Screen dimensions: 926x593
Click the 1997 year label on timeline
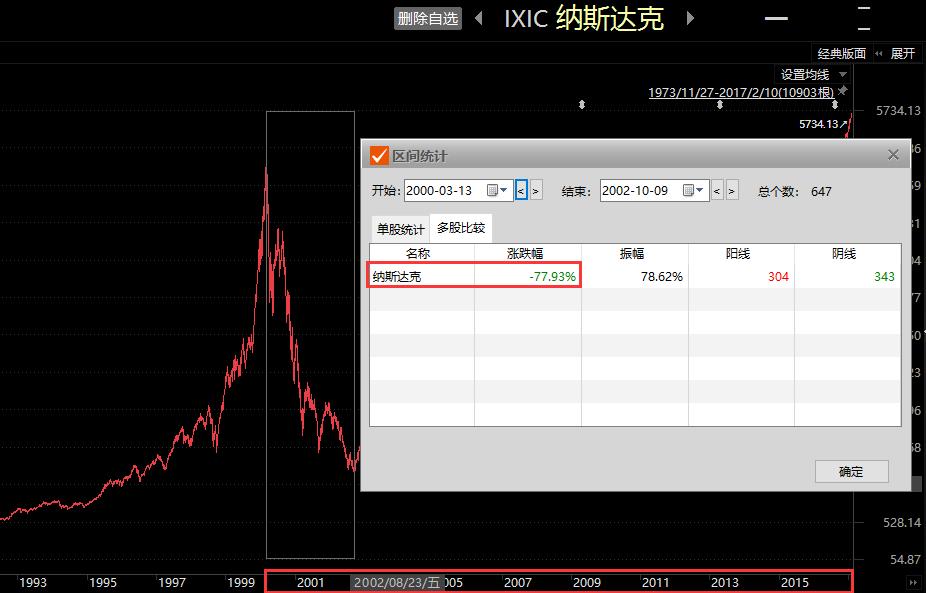click(x=172, y=582)
